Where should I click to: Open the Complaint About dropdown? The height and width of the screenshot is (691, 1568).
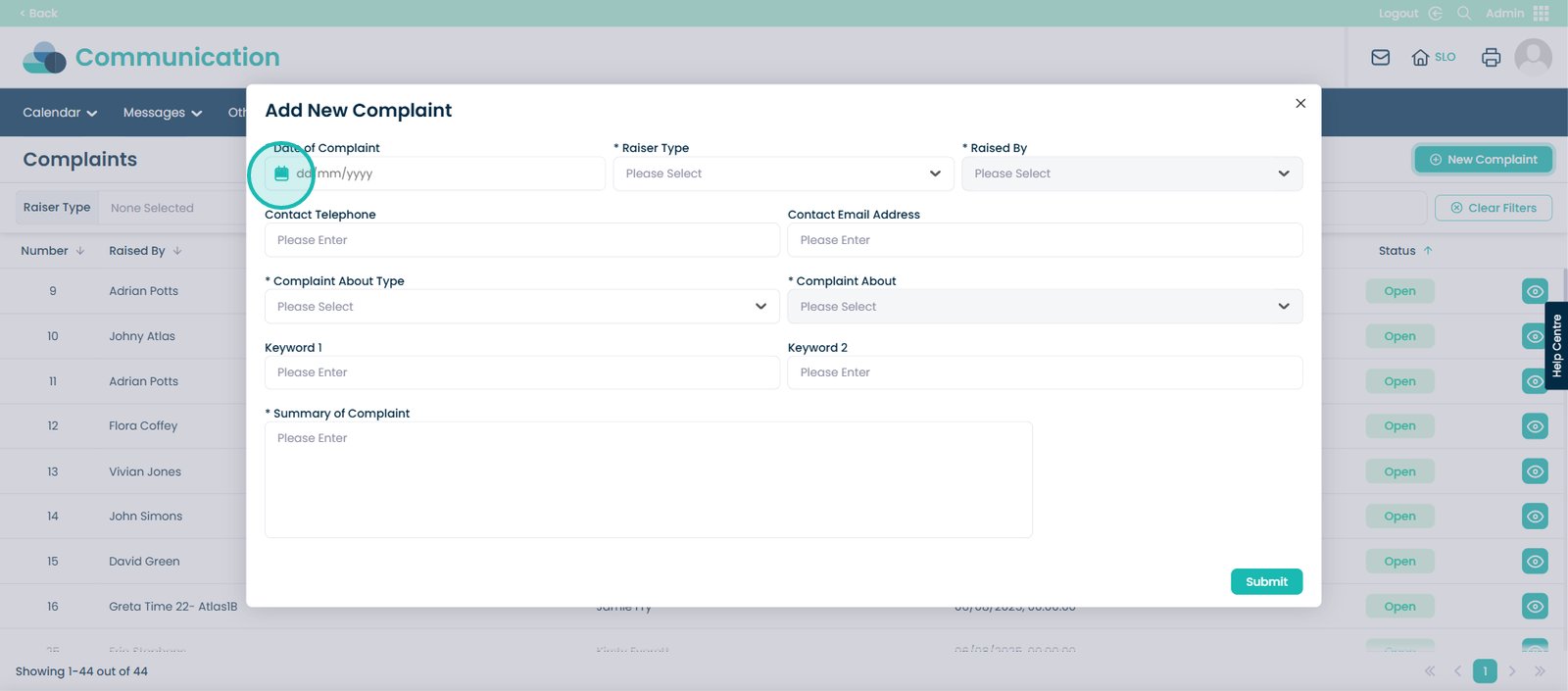(x=1045, y=307)
